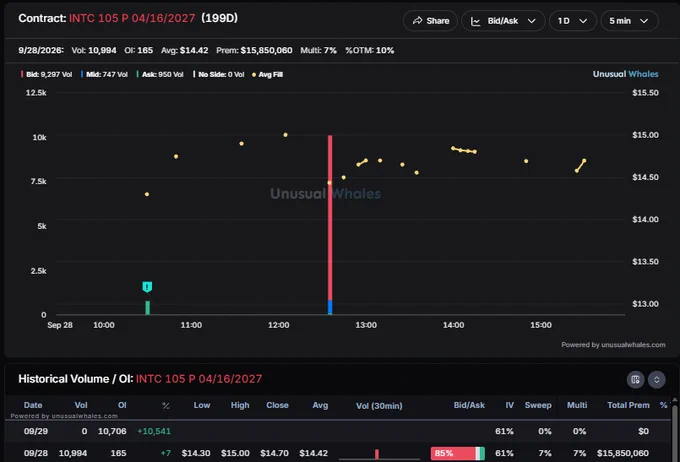680x462 pixels.
Task: Expand the 1D range dropdown
Action: click(572, 21)
